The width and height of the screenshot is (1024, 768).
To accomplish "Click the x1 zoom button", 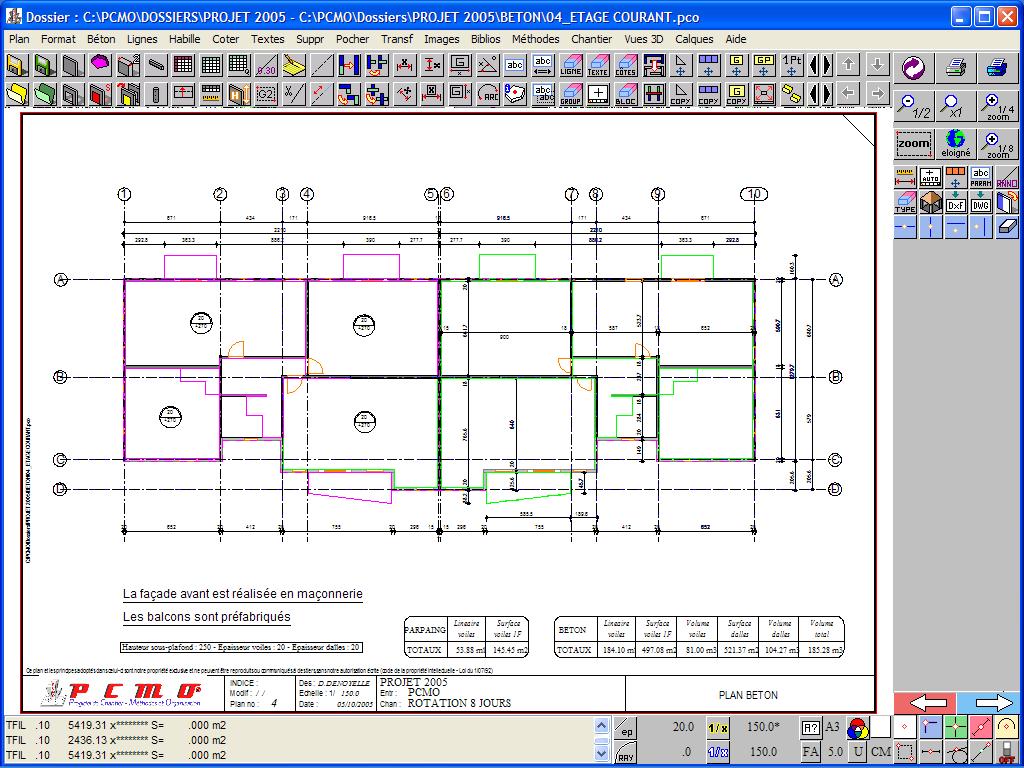I will point(956,105).
